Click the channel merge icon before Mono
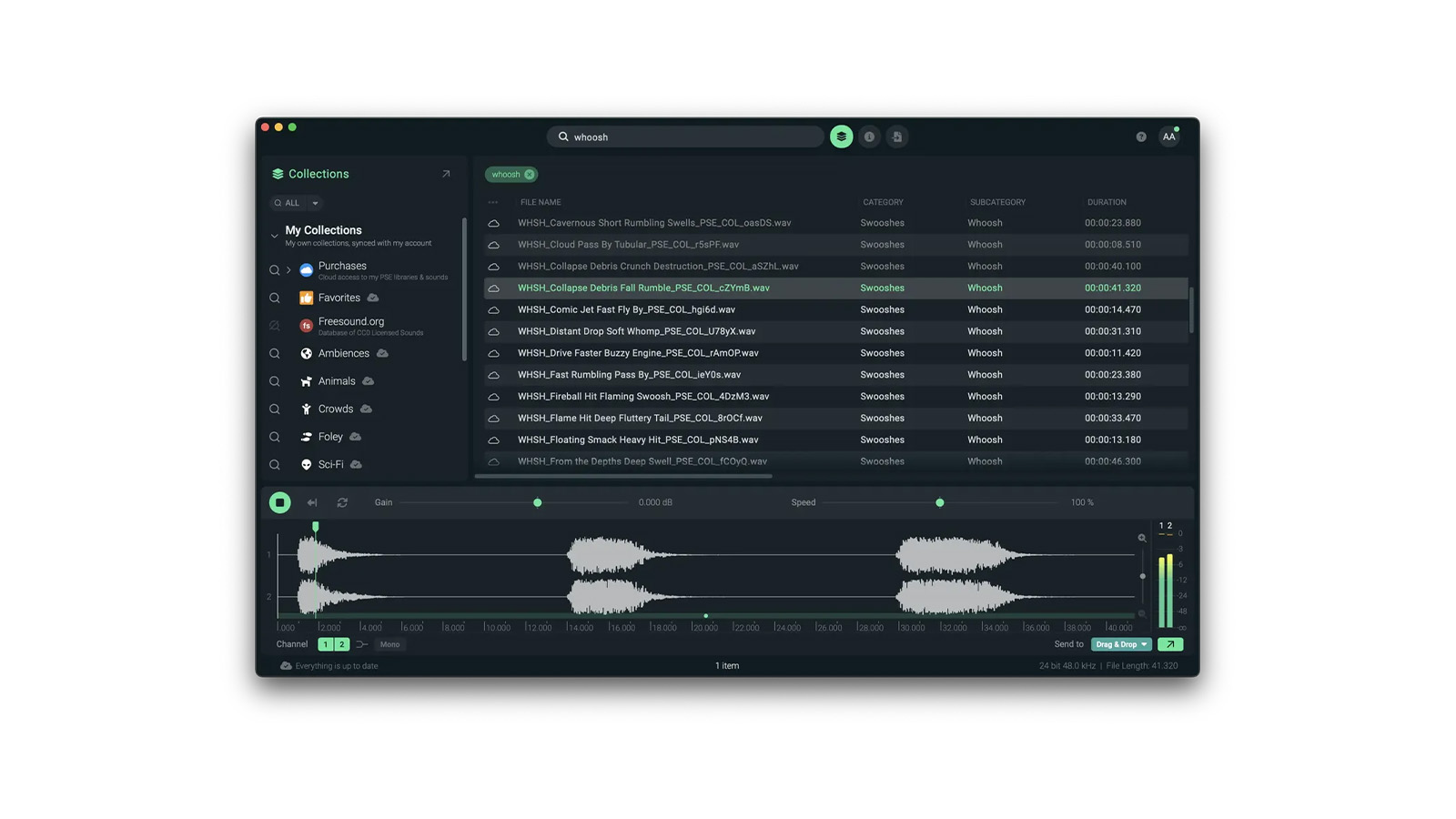The image size is (1456, 819). [x=362, y=644]
